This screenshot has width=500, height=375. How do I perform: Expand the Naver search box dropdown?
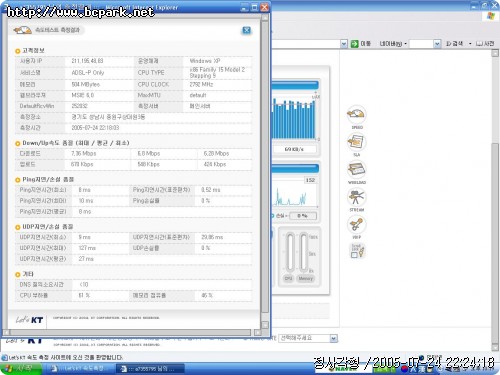pyautogui.click(x=437, y=44)
